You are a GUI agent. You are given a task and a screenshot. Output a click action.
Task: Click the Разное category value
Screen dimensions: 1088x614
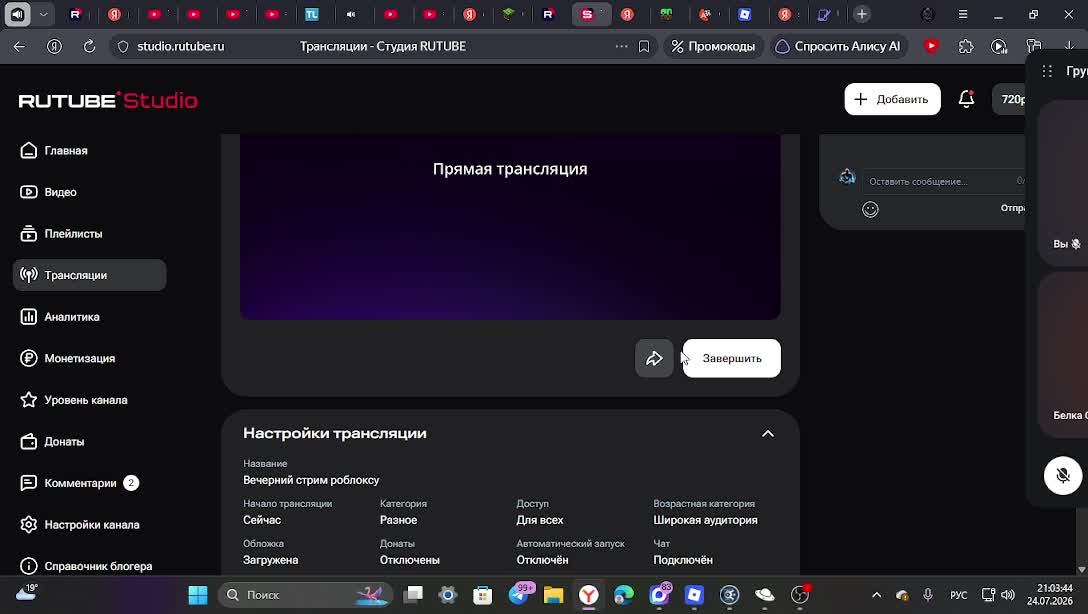tap(398, 520)
